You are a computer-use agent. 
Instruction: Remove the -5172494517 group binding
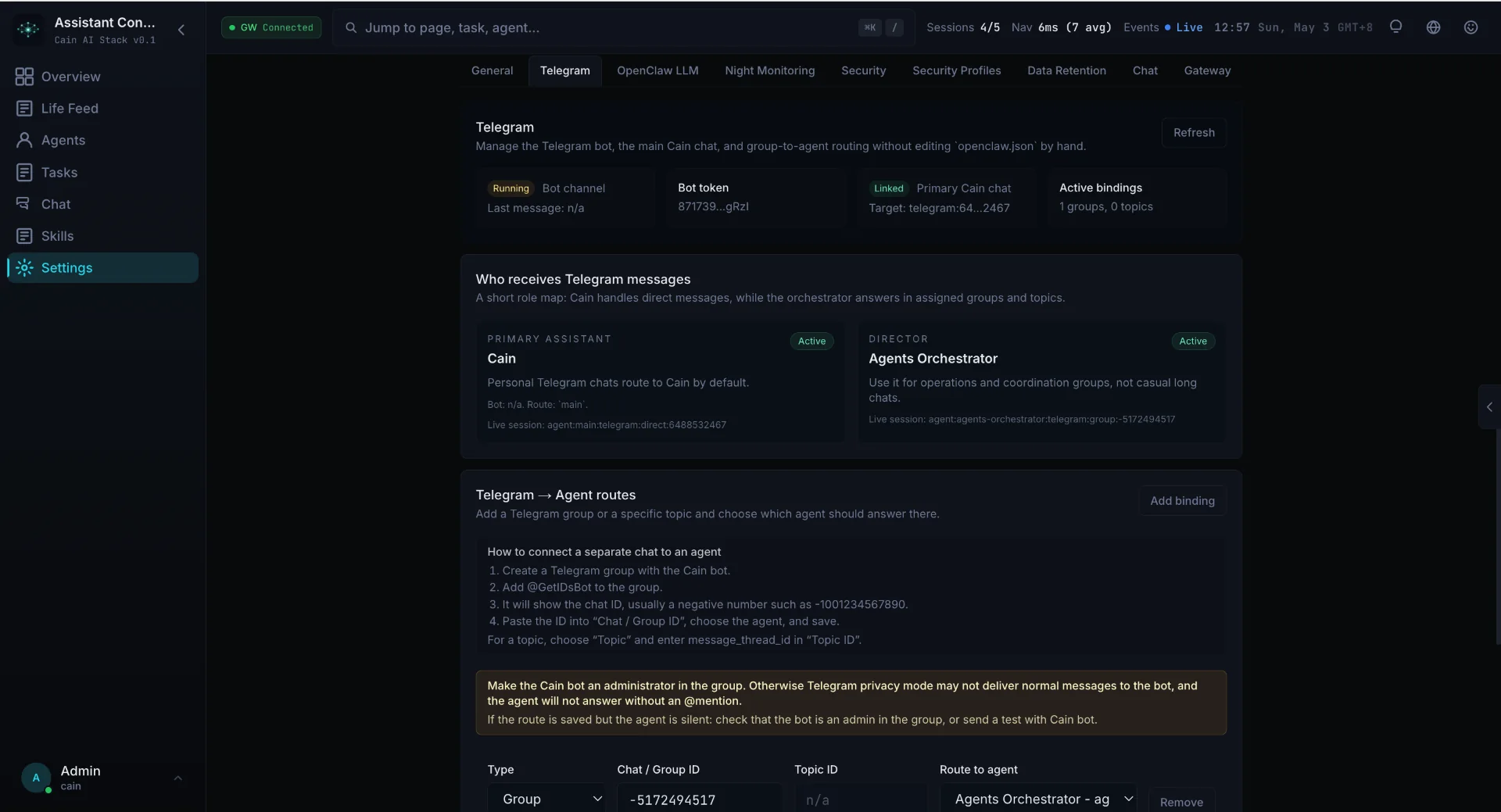(x=1181, y=802)
